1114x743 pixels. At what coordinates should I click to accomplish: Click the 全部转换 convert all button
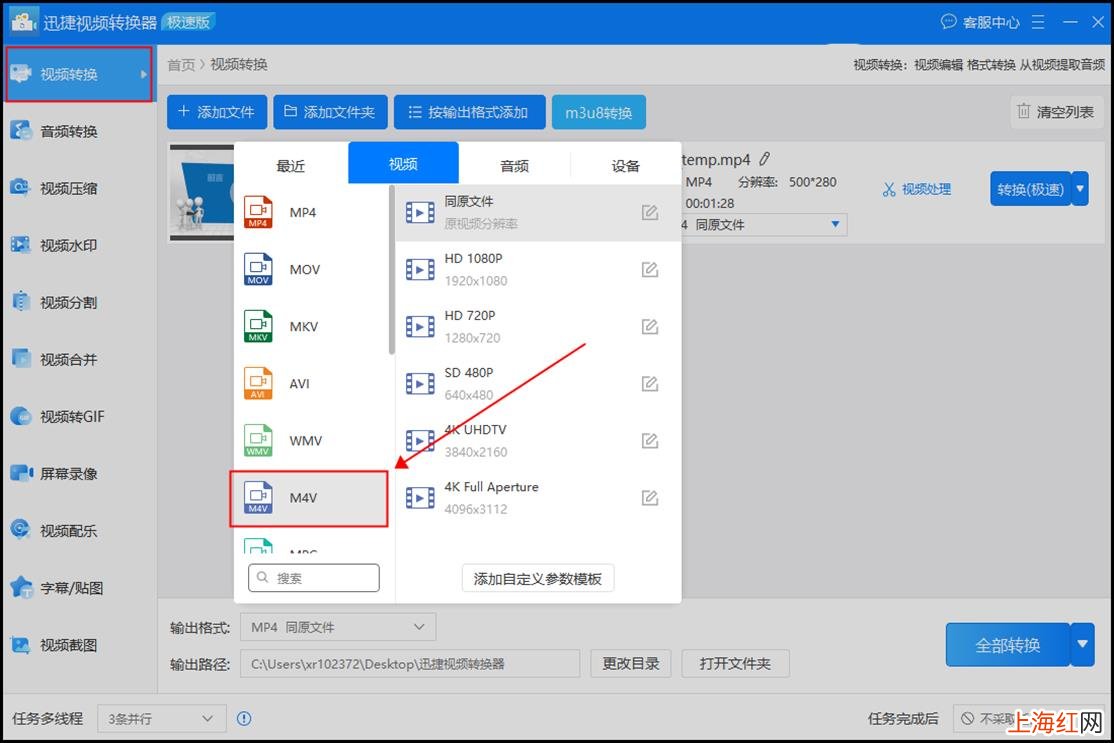(1007, 645)
